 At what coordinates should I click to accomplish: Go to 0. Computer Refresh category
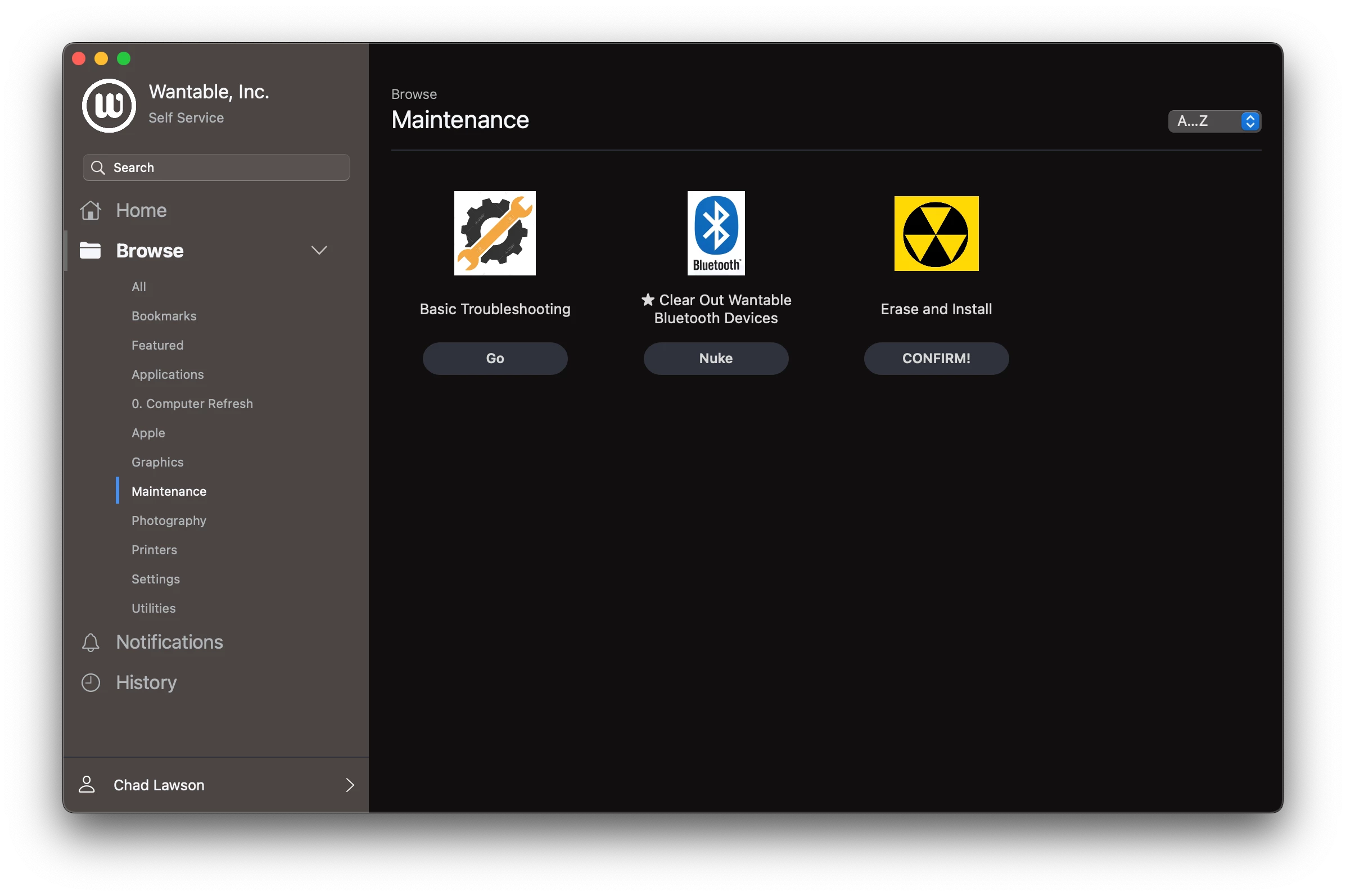(192, 404)
